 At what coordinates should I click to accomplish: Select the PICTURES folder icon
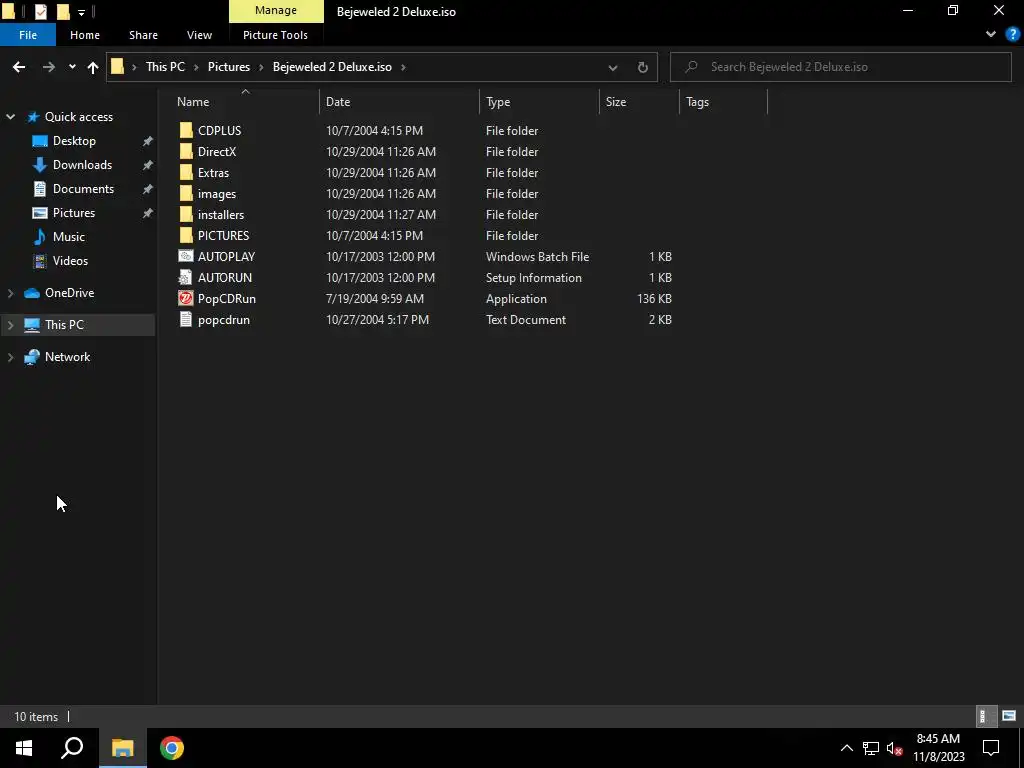pyautogui.click(x=186, y=235)
